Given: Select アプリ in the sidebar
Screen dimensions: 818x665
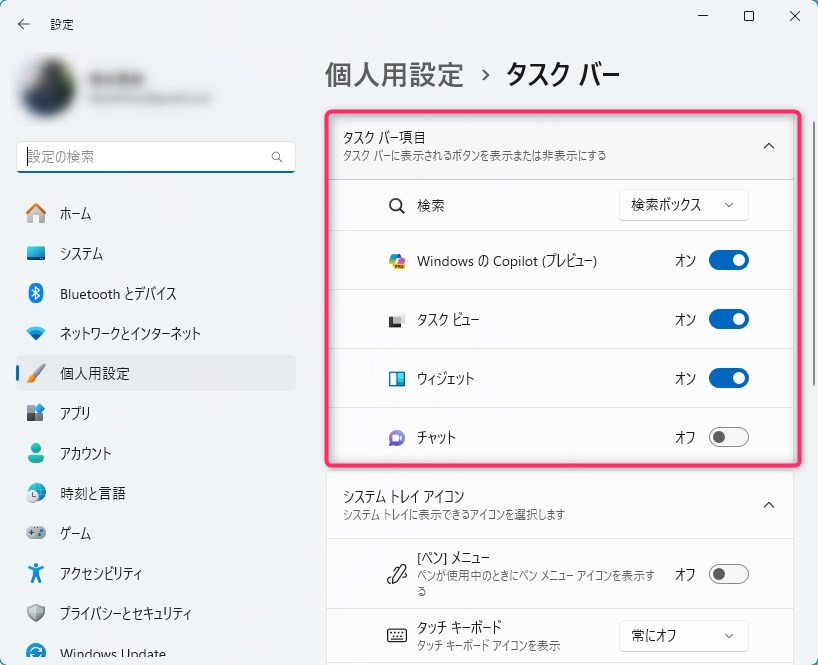Looking at the screenshot, I should (x=74, y=413).
